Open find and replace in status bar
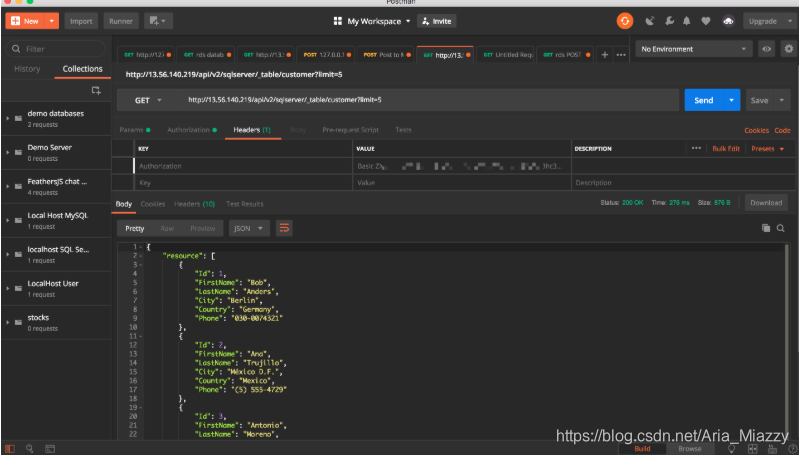The image size is (799, 455). [30, 449]
